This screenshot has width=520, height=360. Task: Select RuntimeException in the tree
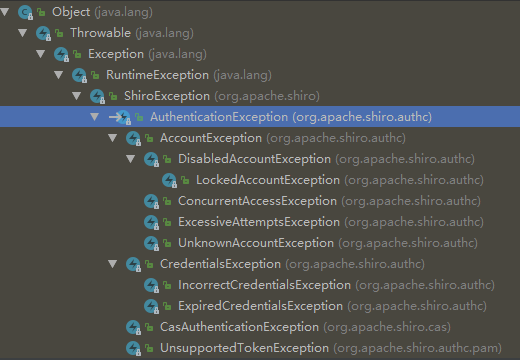click(189, 75)
